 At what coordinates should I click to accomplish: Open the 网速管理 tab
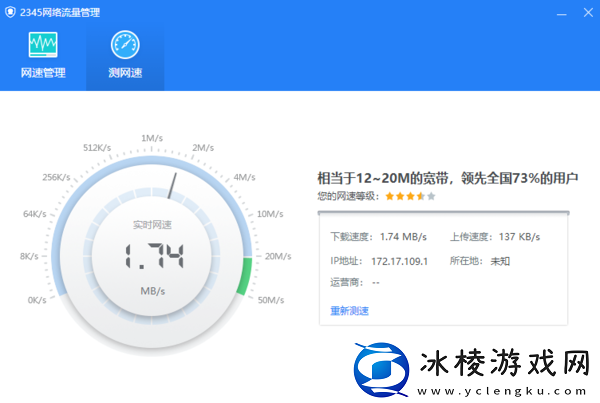coord(43,57)
